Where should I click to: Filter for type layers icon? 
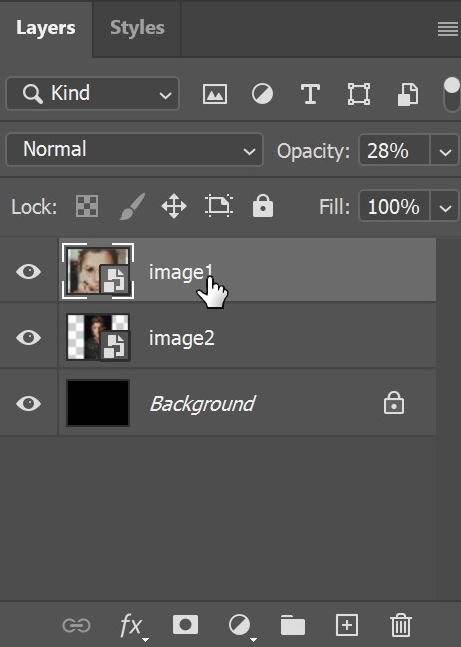[310, 94]
